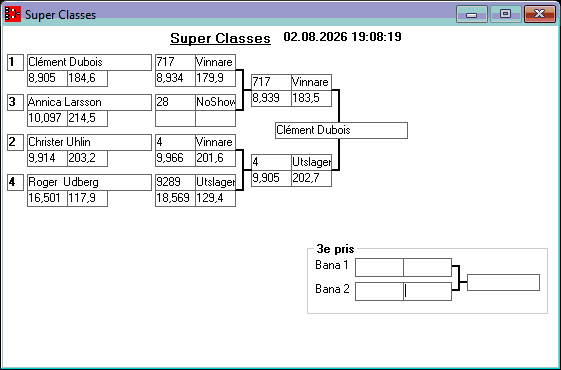Click the Super Classes app icon in title bar
The width and height of the screenshot is (561, 370).
[x=13, y=14]
